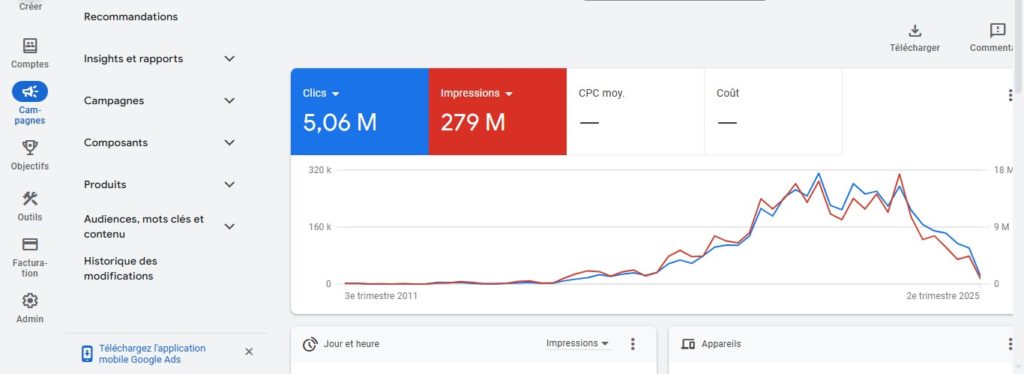Click the Télécharger download icon

(x=915, y=31)
